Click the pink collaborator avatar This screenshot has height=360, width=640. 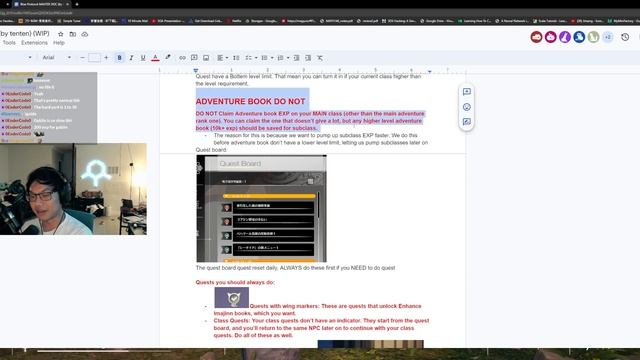[551, 37]
